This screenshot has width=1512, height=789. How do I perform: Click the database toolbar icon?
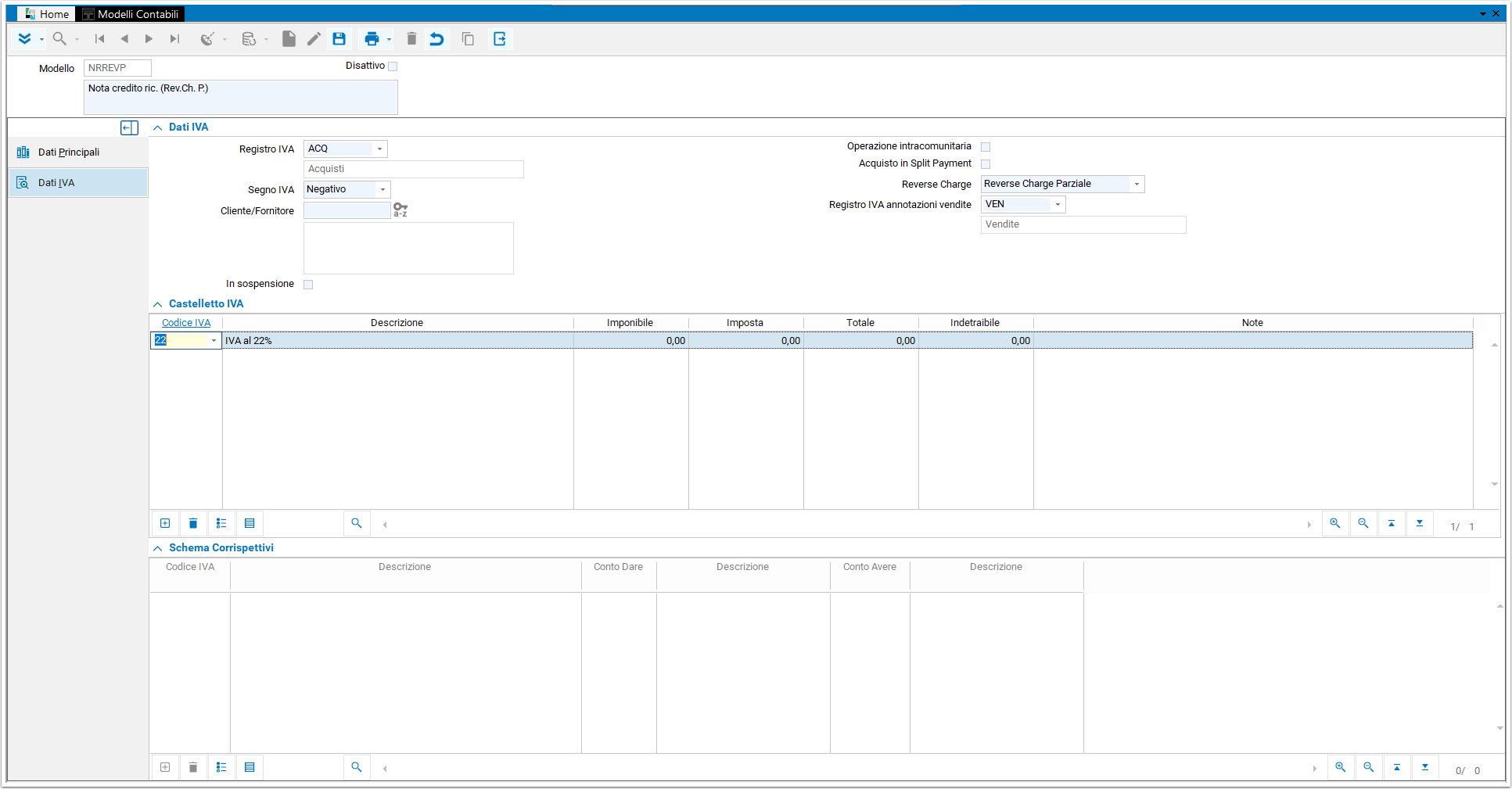(249, 39)
